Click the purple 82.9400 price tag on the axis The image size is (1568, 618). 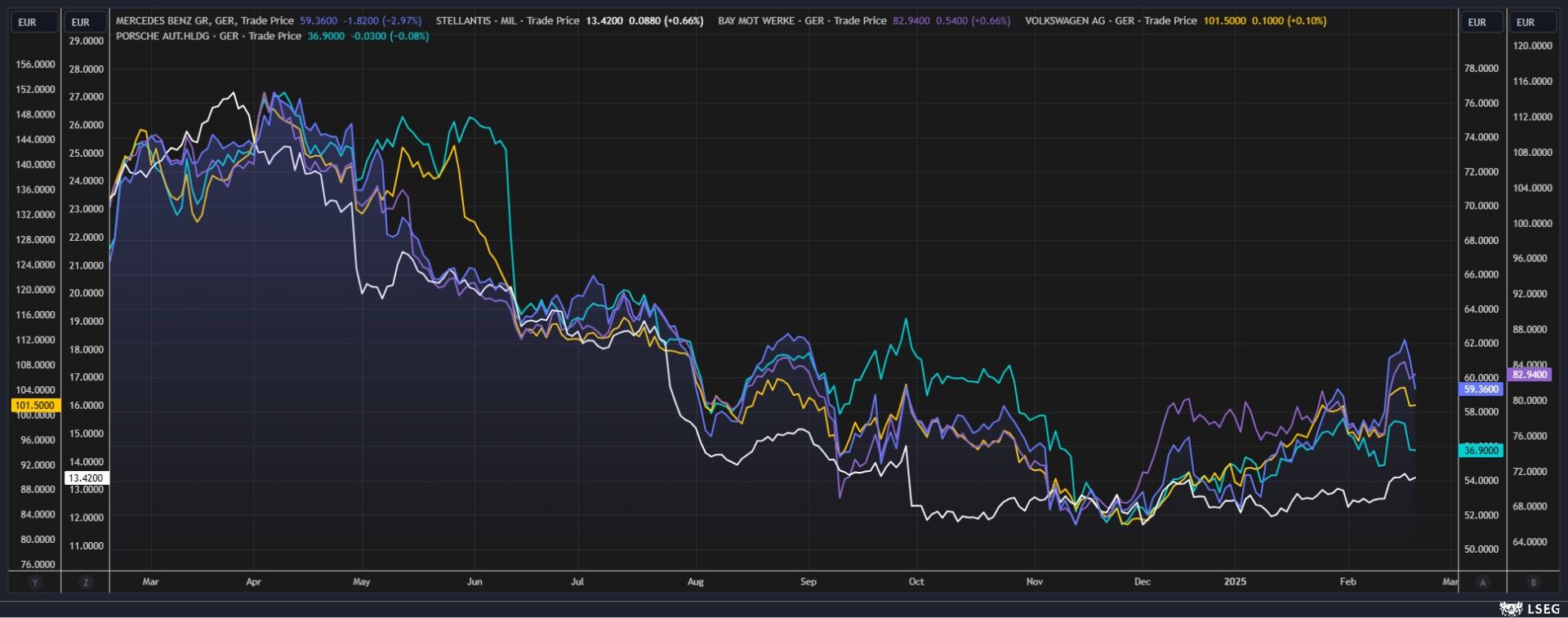click(x=1530, y=375)
